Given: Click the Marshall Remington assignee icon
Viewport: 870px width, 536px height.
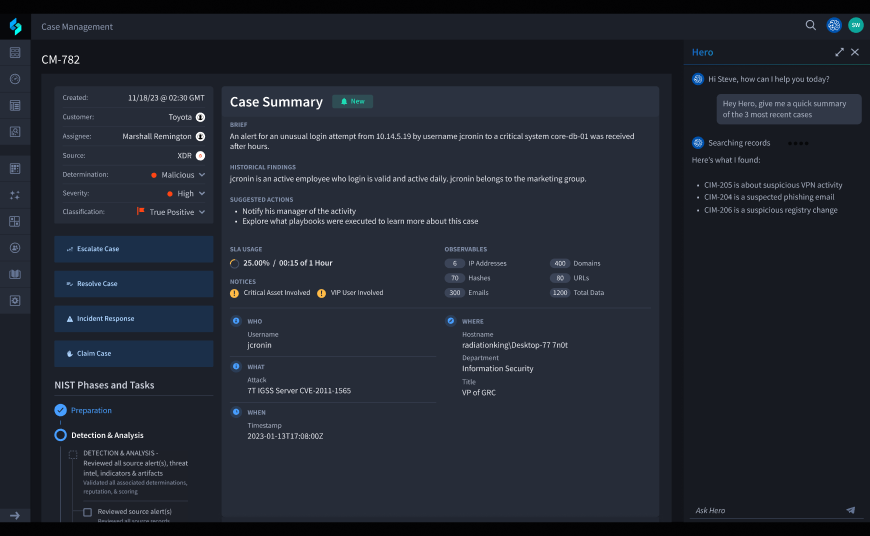Looking at the screenshot, I should pyautogui.click(x=200, y=136).
